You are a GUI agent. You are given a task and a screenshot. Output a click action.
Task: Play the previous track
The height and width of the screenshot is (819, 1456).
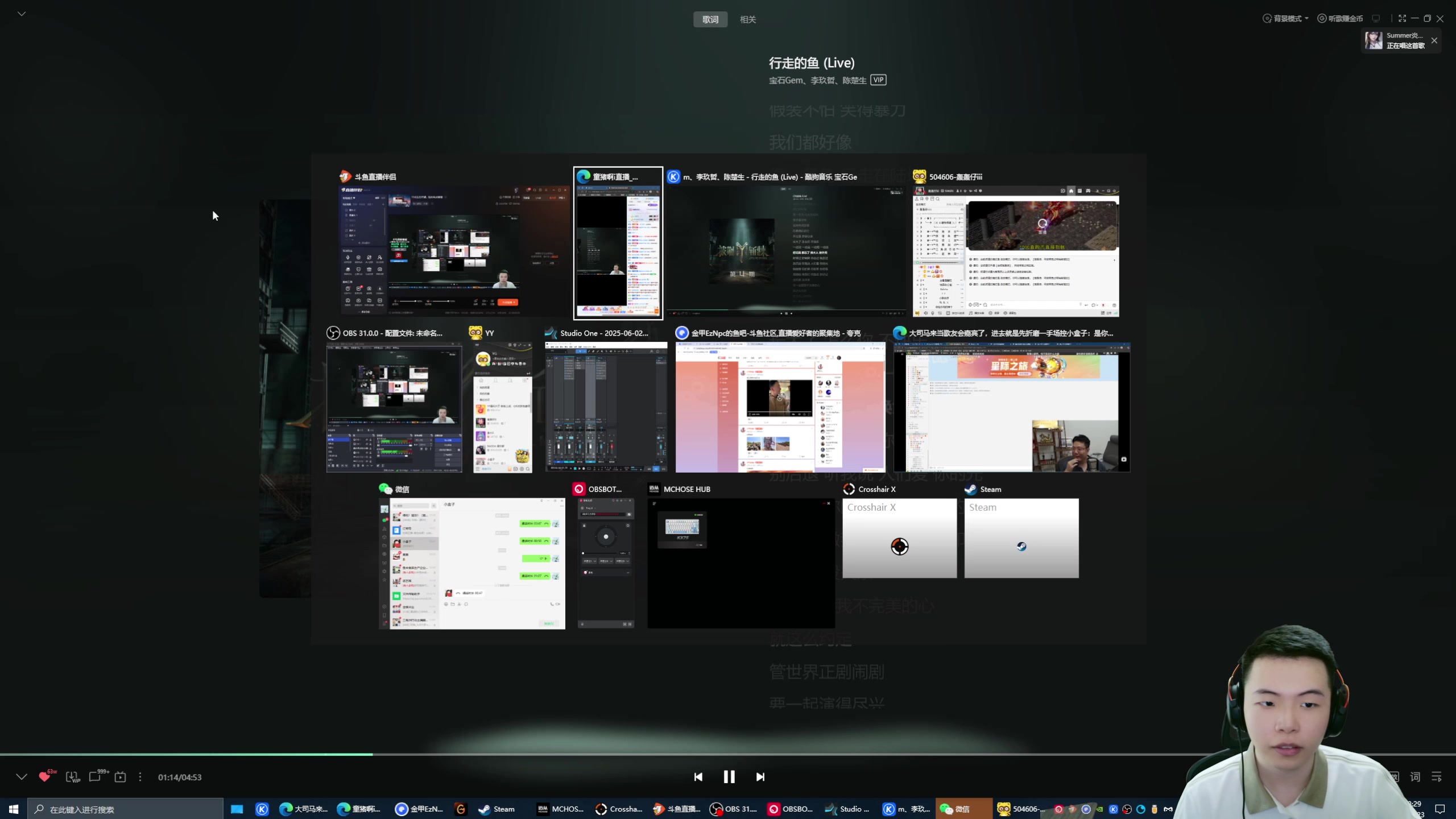click(x=698, y=777)
